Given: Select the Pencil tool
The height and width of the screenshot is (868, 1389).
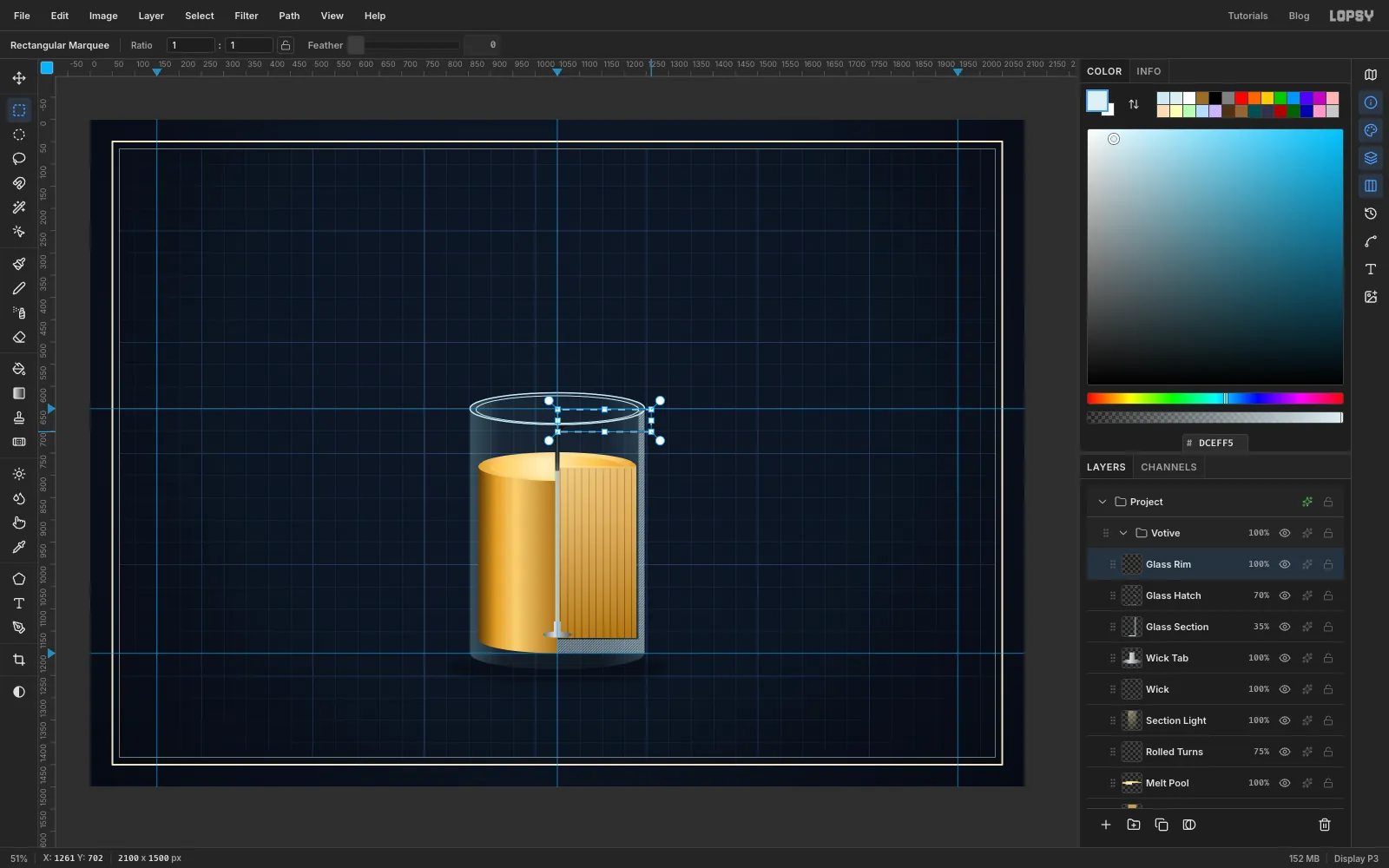Looking at the screenshot, I should pyautogui.click(x=19, y=288).
